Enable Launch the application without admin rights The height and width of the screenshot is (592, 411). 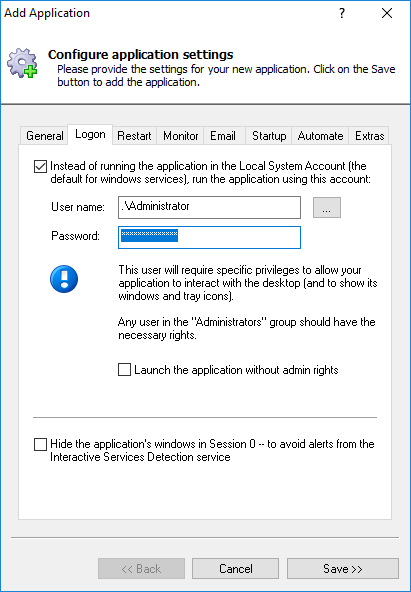point(125,370)
